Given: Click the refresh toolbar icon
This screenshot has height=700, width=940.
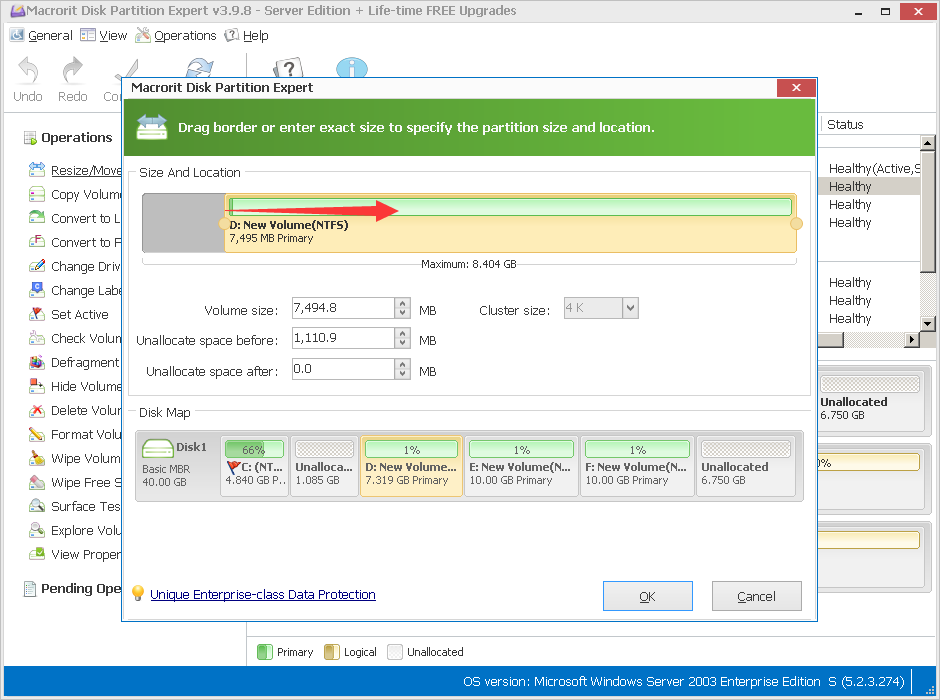Looking at the screenshot, I should click(200, 68).
